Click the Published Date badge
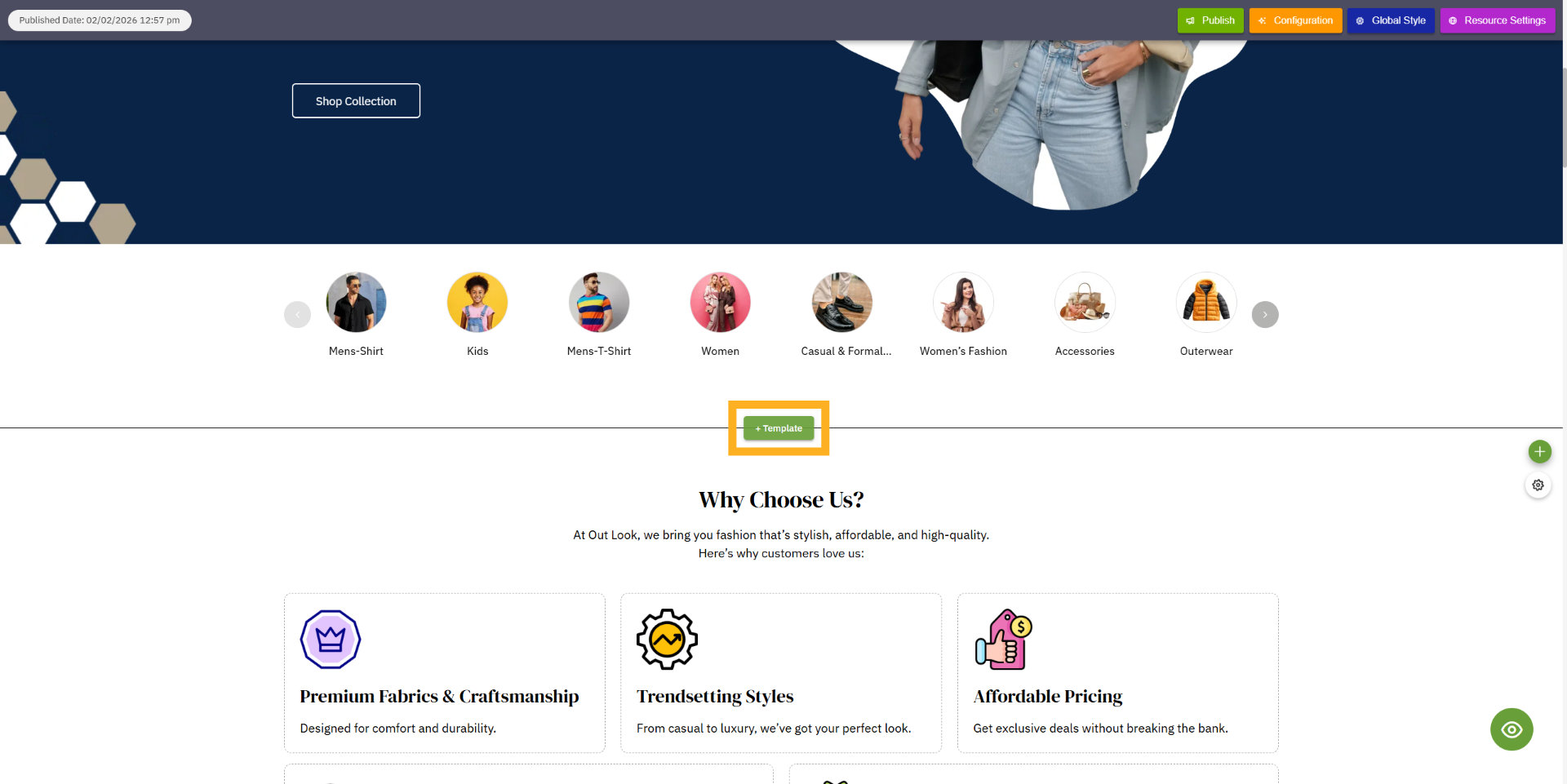 (100, 20)
